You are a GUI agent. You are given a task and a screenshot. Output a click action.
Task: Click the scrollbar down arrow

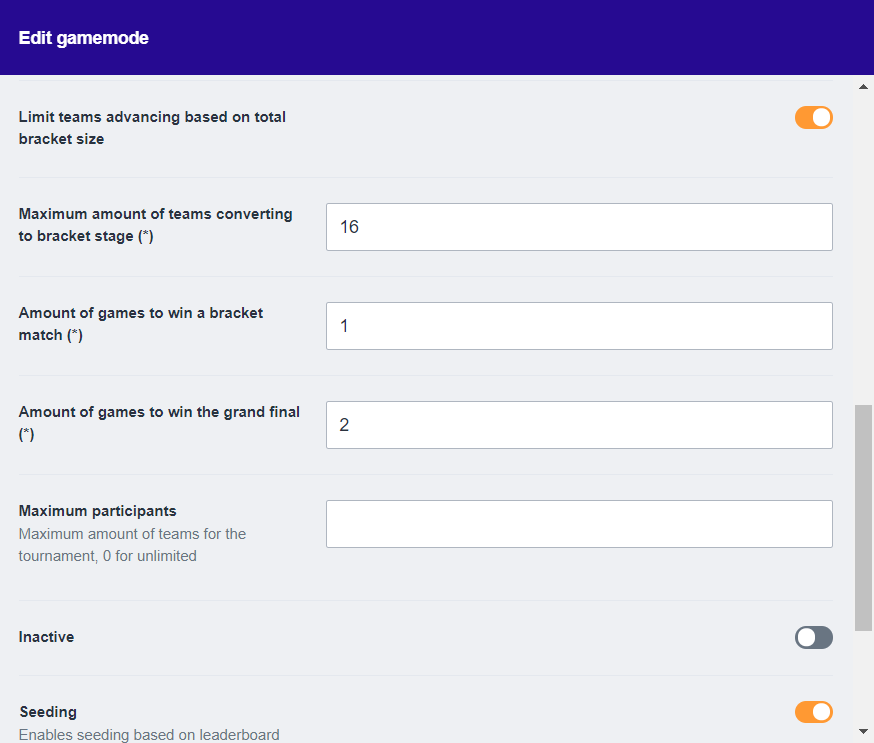[x=864, y=733]
